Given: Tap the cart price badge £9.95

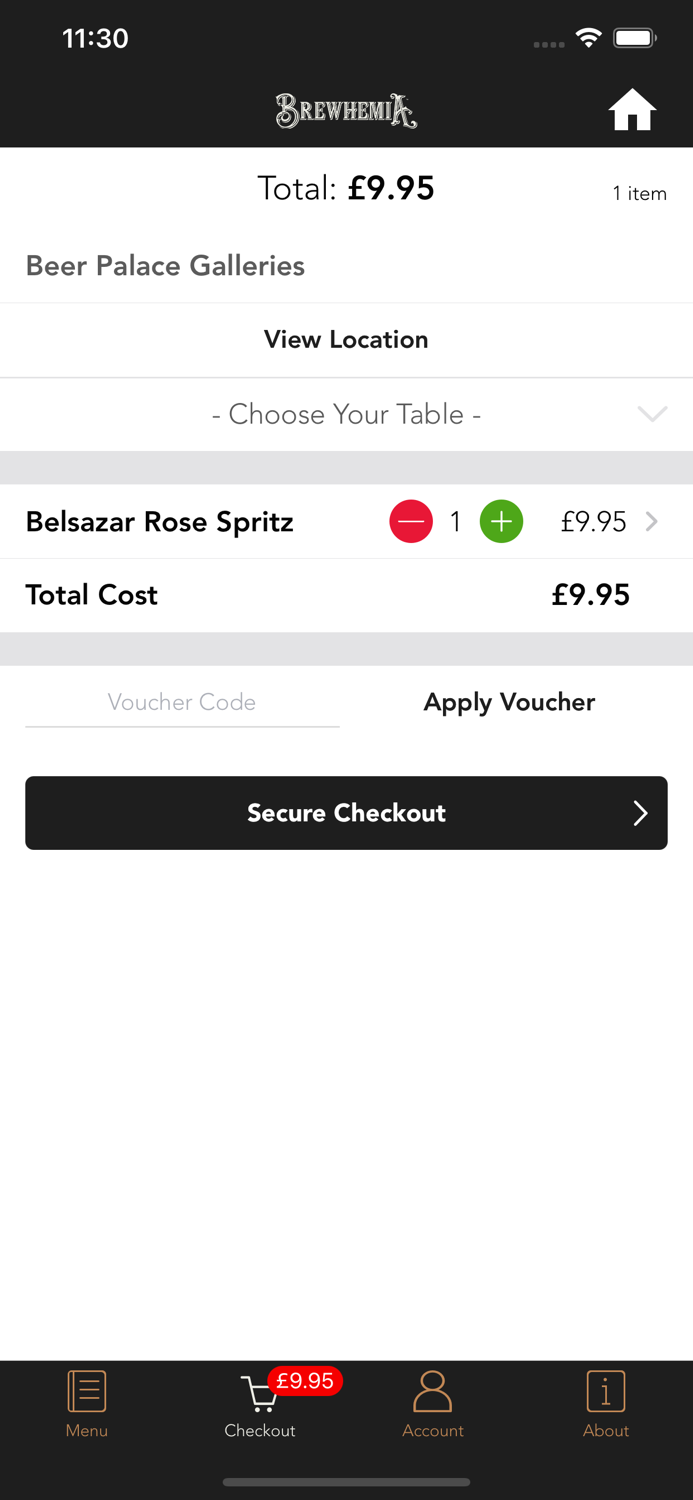Looking at the screenshot, I should [305, 1381].
